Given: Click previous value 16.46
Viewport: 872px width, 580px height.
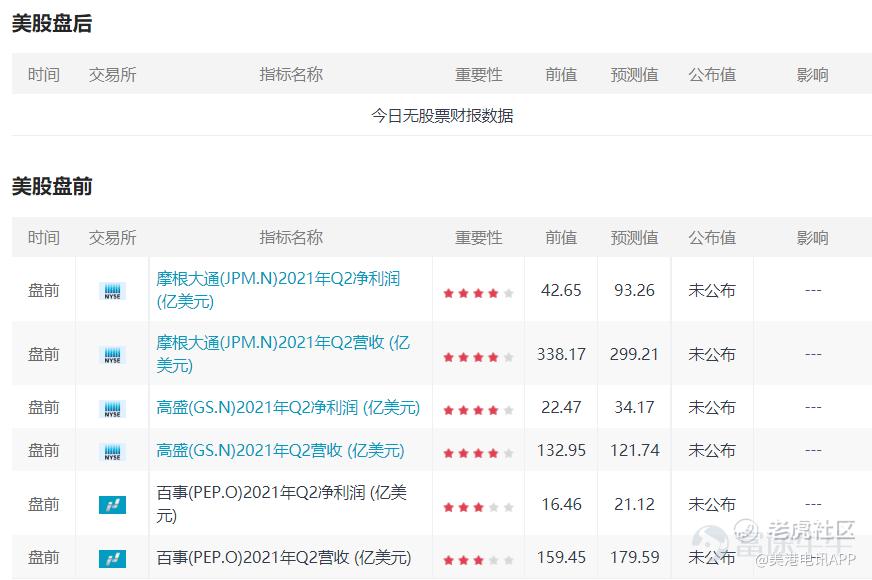Looking at the screenshot, I should pos(561,504).
